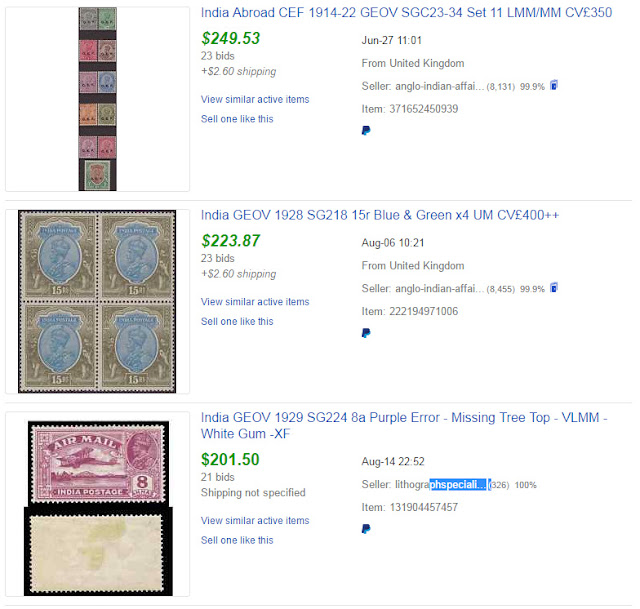The height and width of the screenshot is (609, 640).
Task: Click "Sell one like this" under the $249.53 item
Action: pyautogui.click(x=237, y=119)
